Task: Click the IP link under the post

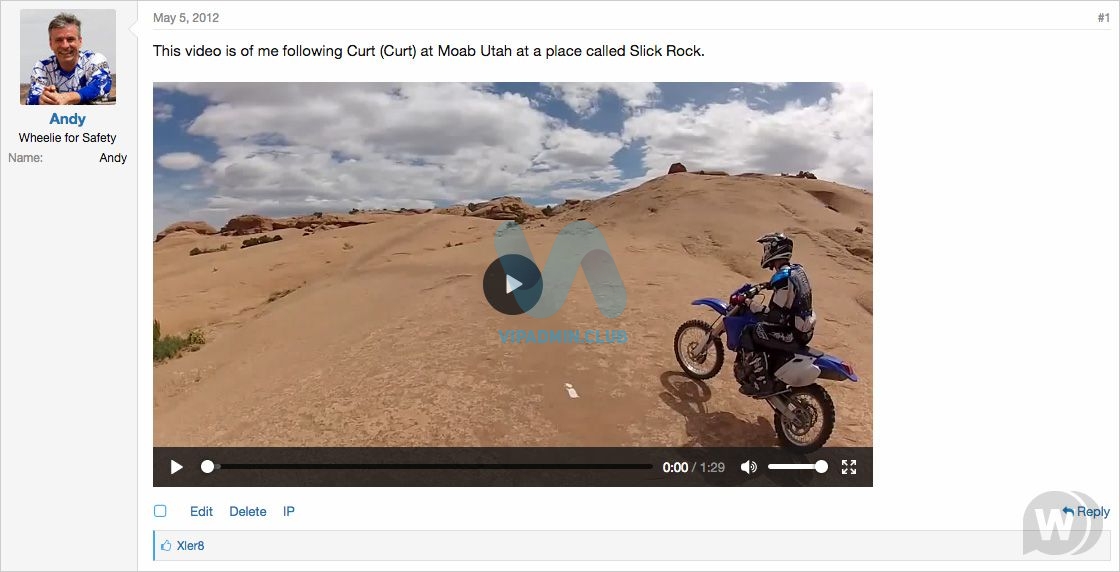Action: (289, 511)
